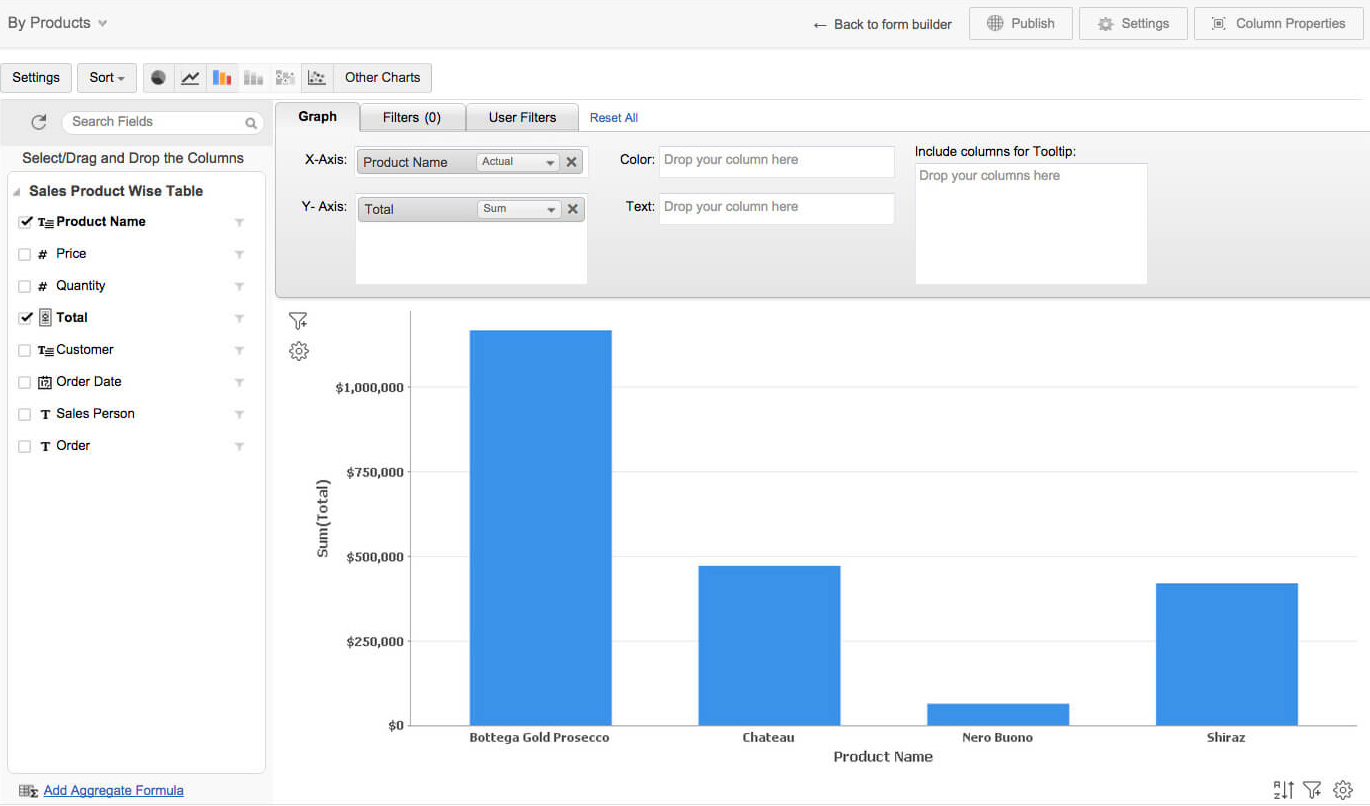Click the Bottega Gold Prosecco bar
1370x806 pixels.
pos(540,528)
